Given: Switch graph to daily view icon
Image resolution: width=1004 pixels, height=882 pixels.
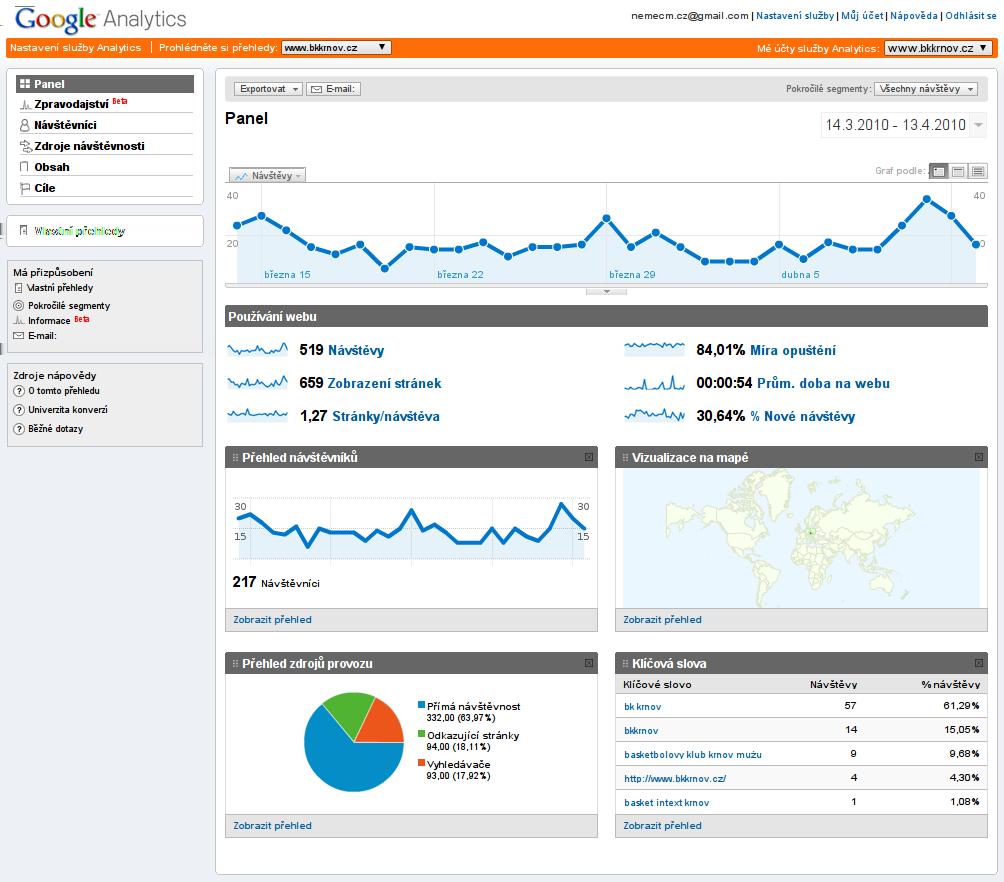Looking at the screenshot, I should click(x=939, y=171).
